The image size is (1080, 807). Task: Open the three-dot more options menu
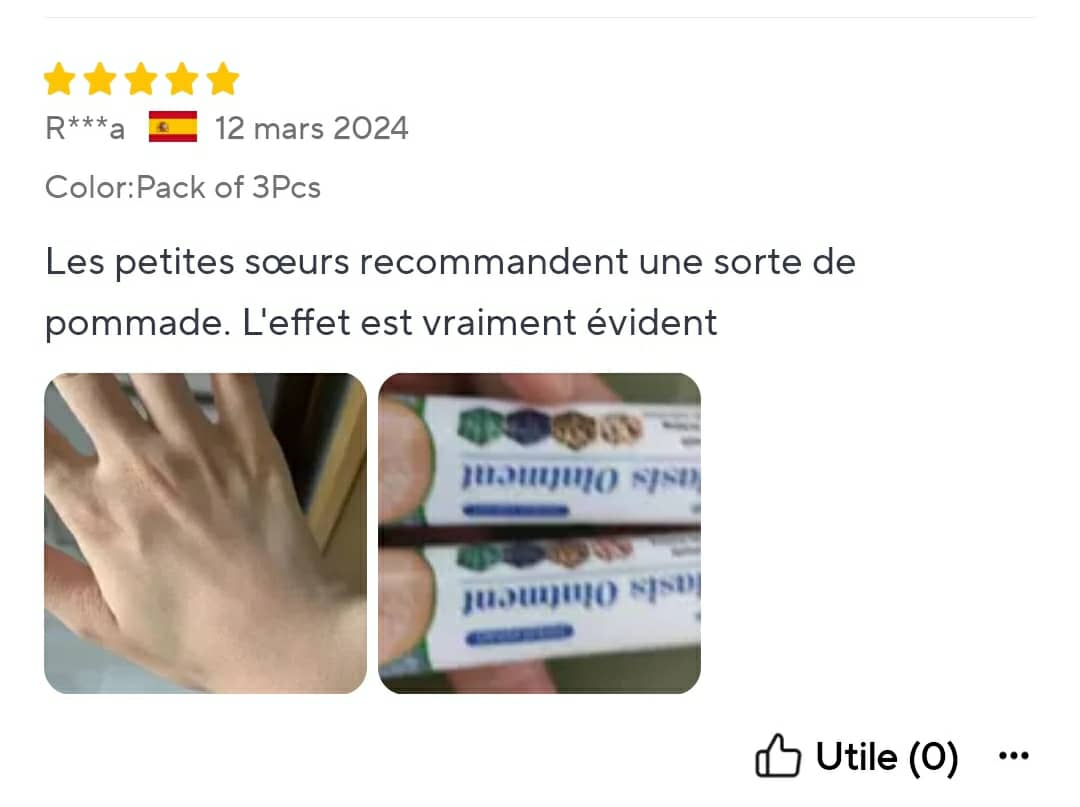(x=1014, y=755)
